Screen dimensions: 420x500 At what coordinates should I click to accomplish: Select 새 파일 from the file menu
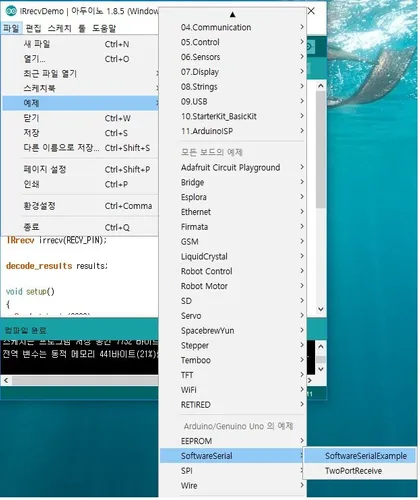pyautogui.click(x=80, y=44)
